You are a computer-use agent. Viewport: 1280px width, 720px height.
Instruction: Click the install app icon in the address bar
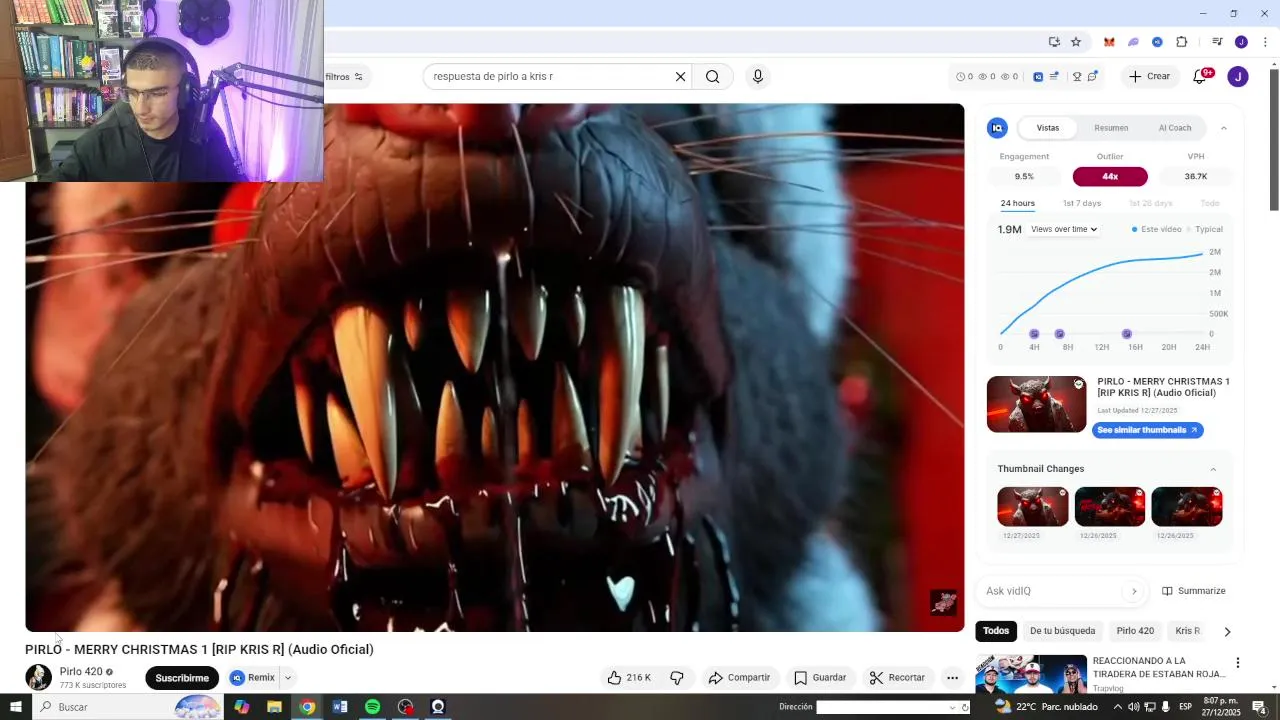(x=1054, y=42)
